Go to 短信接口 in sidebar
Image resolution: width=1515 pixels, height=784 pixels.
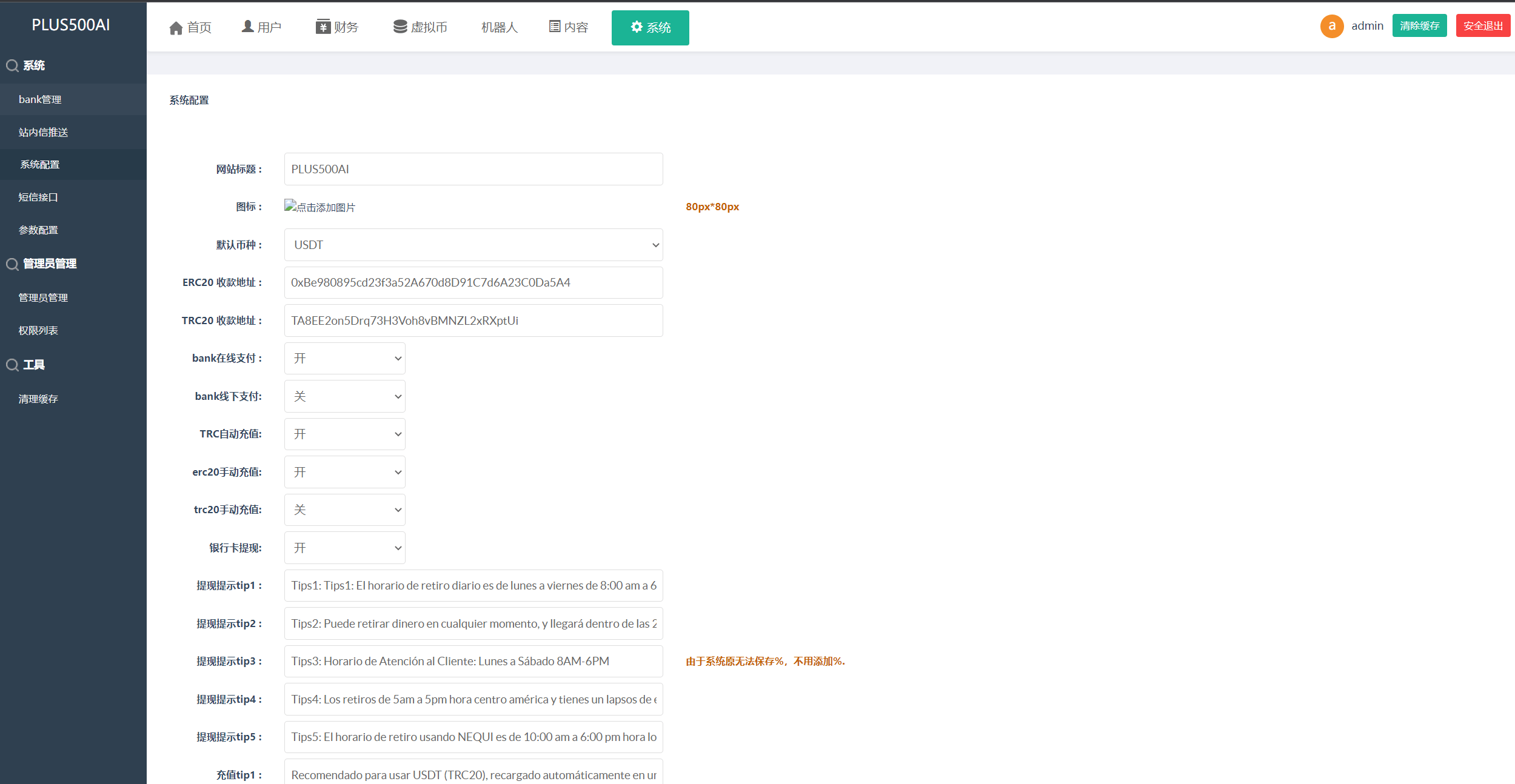tap(38, 198)
